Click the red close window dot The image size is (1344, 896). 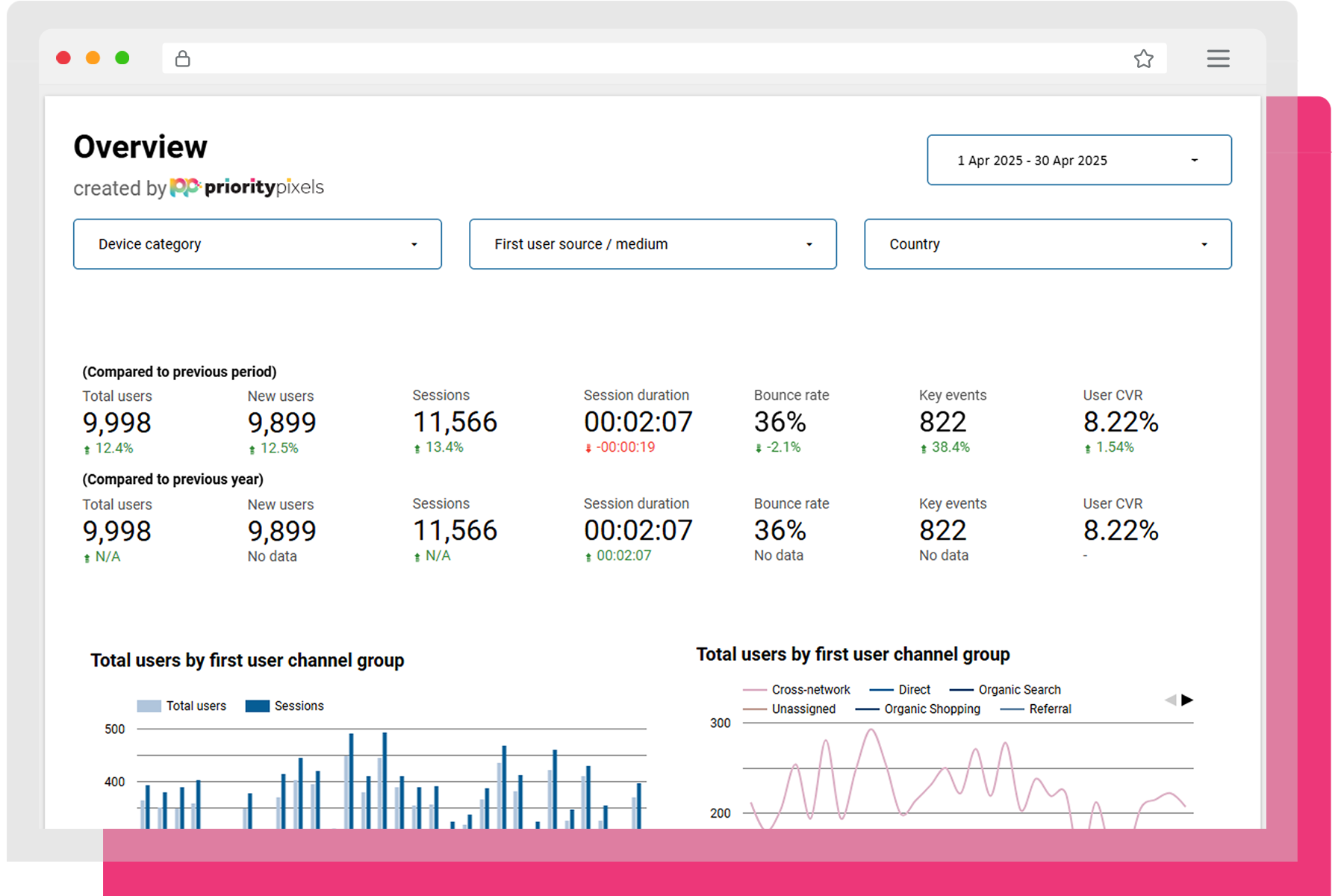coord(63,58)
